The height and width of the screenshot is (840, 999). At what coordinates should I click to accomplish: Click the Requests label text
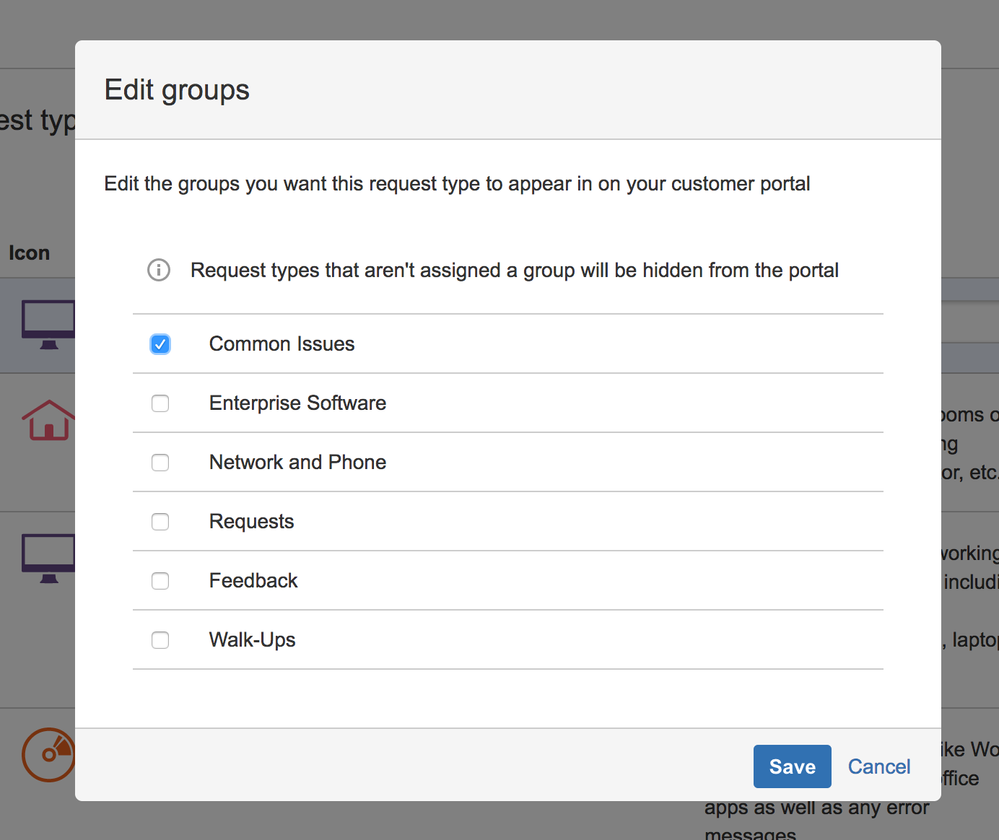click(251, 522)
